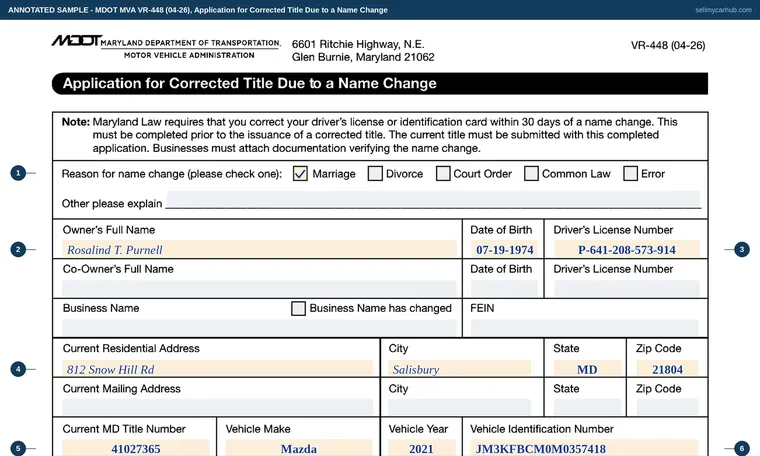Click Current Residential Address field 812 Snow Hill Rd
The height and width of the screenshot is (456, 760).
[x=217, y=369]
